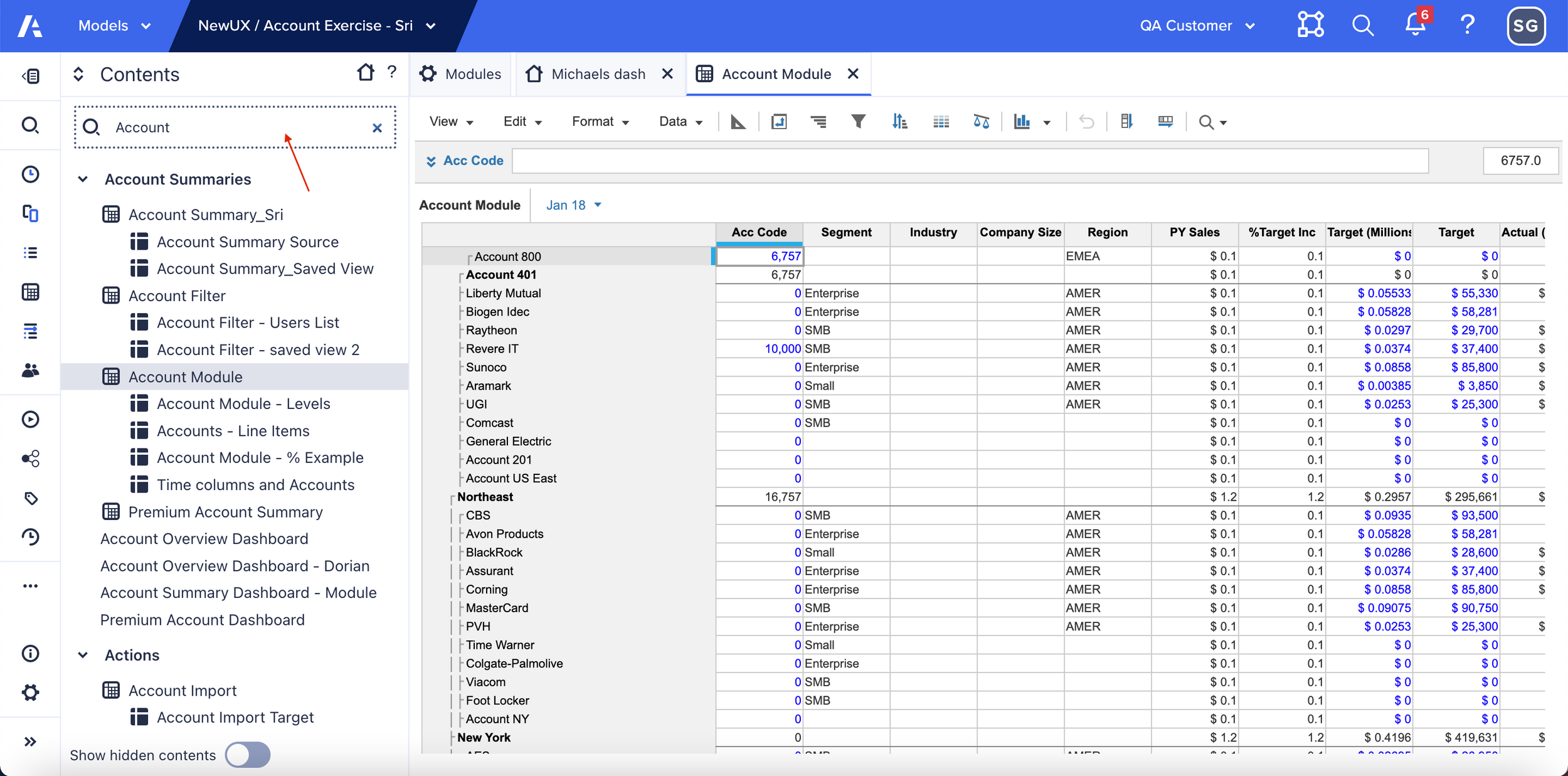Viewport: 1568px width, 776px height.
Task: Collapse the Account Summaries section
Action: [x=83, y=179]
